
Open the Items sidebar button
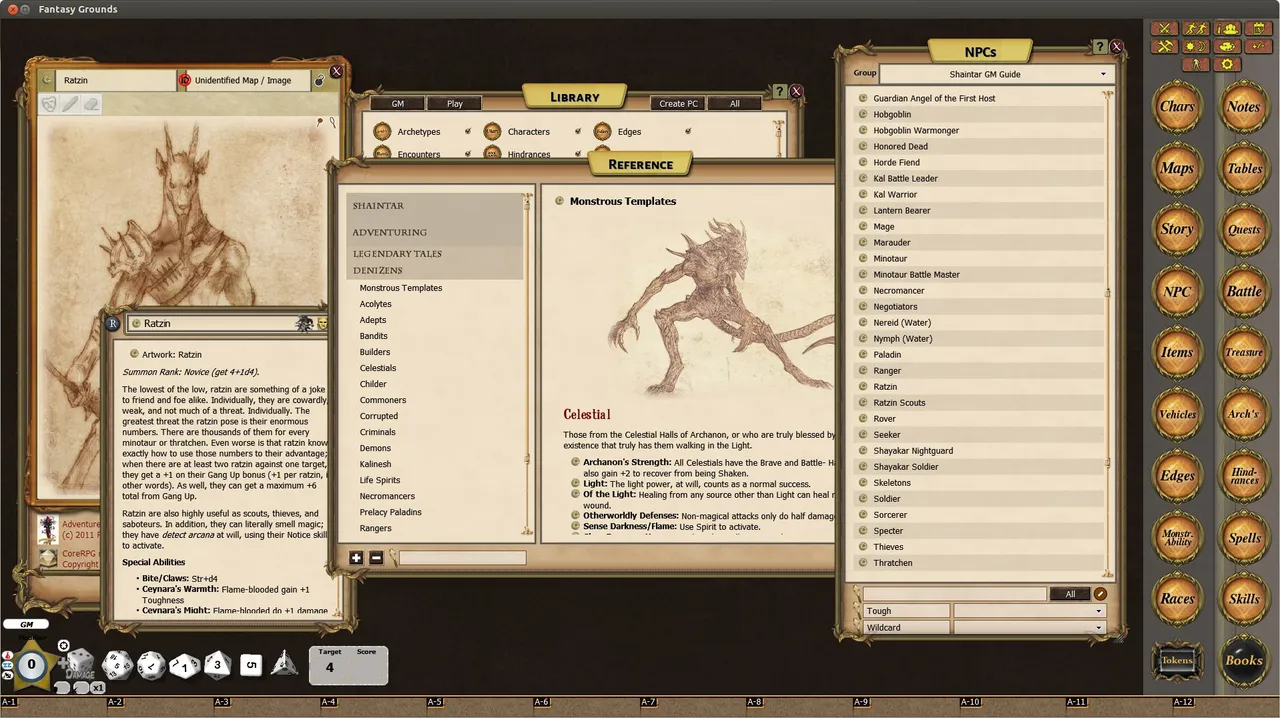[x=1177, y=352]
